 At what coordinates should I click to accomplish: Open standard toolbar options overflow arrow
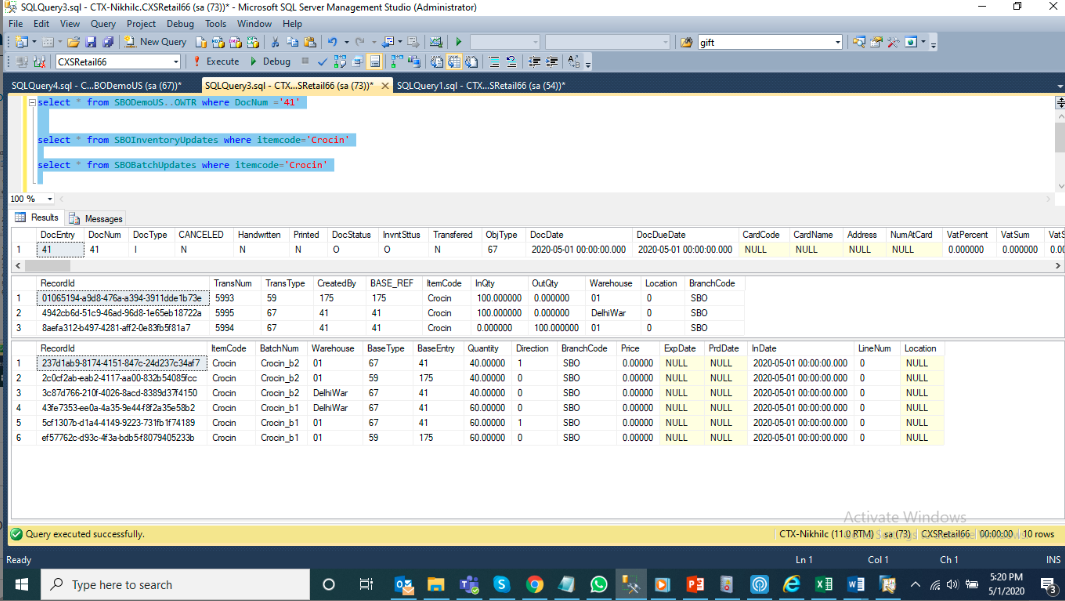[933, 44]
